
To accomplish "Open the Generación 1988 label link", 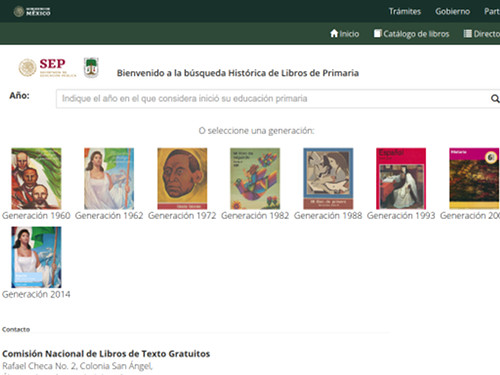I will [x=328, y=216].
